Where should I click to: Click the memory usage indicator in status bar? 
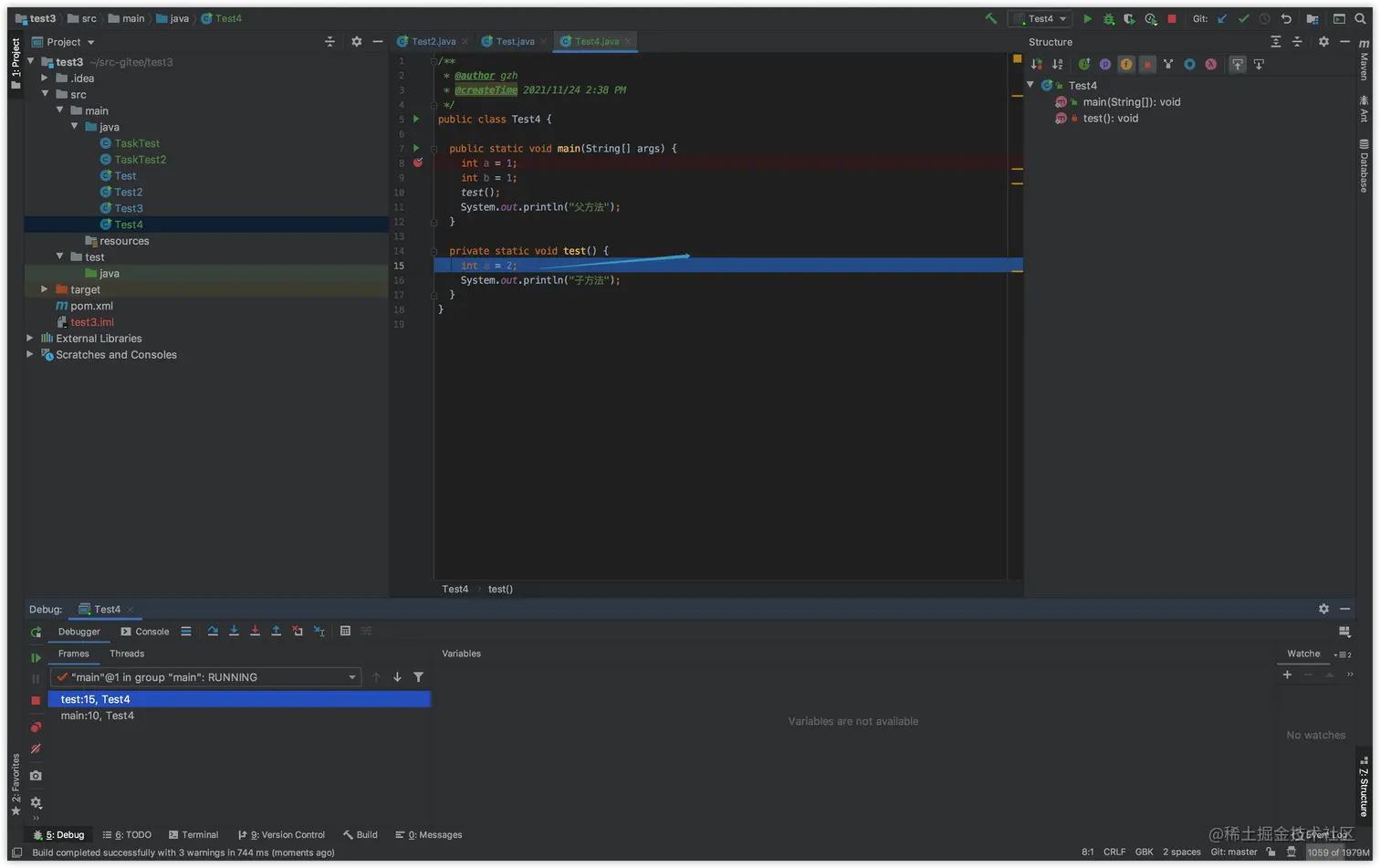coord(1337,852)
